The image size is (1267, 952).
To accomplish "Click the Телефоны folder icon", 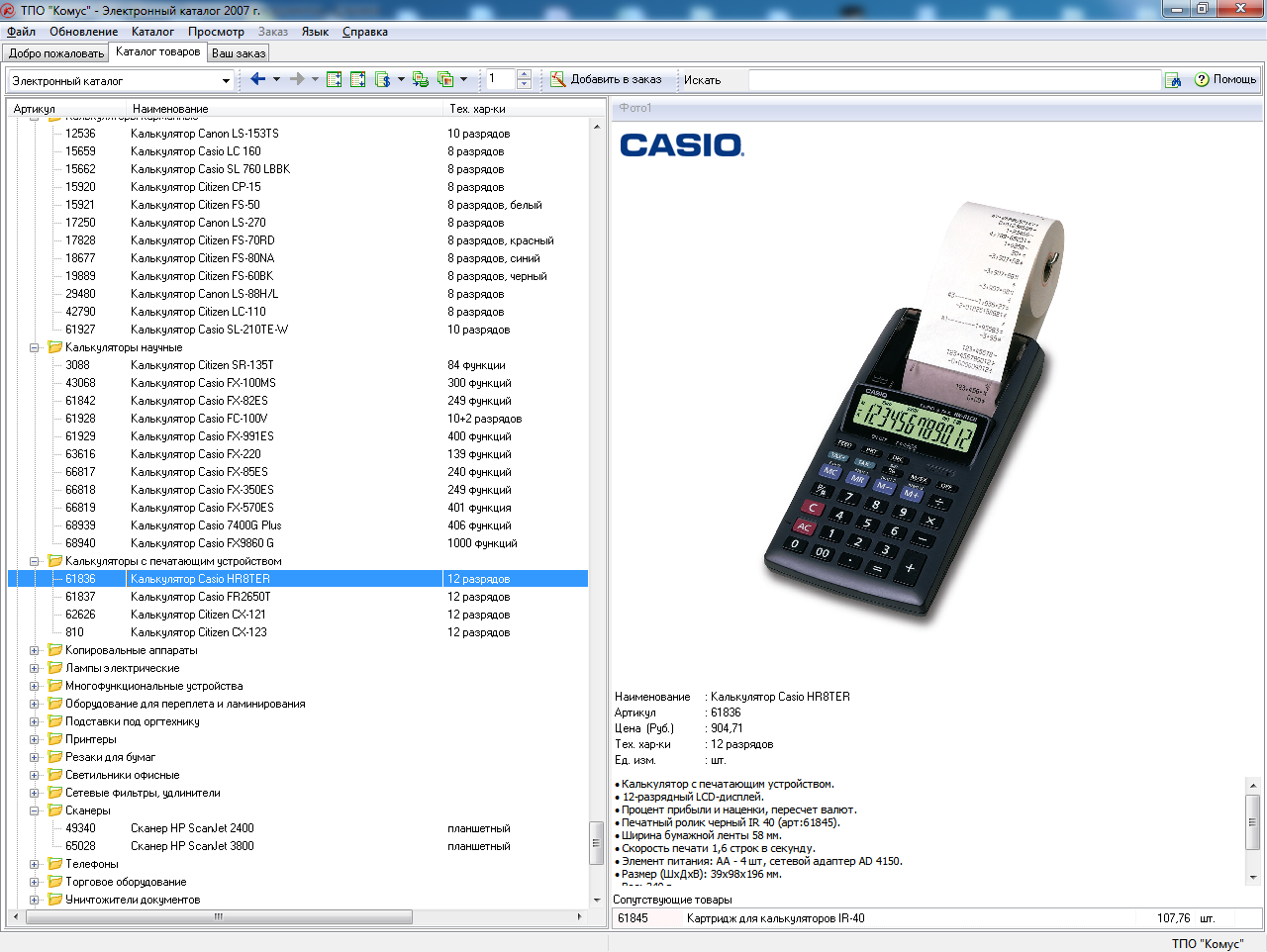I will click(x=55, y=864).
